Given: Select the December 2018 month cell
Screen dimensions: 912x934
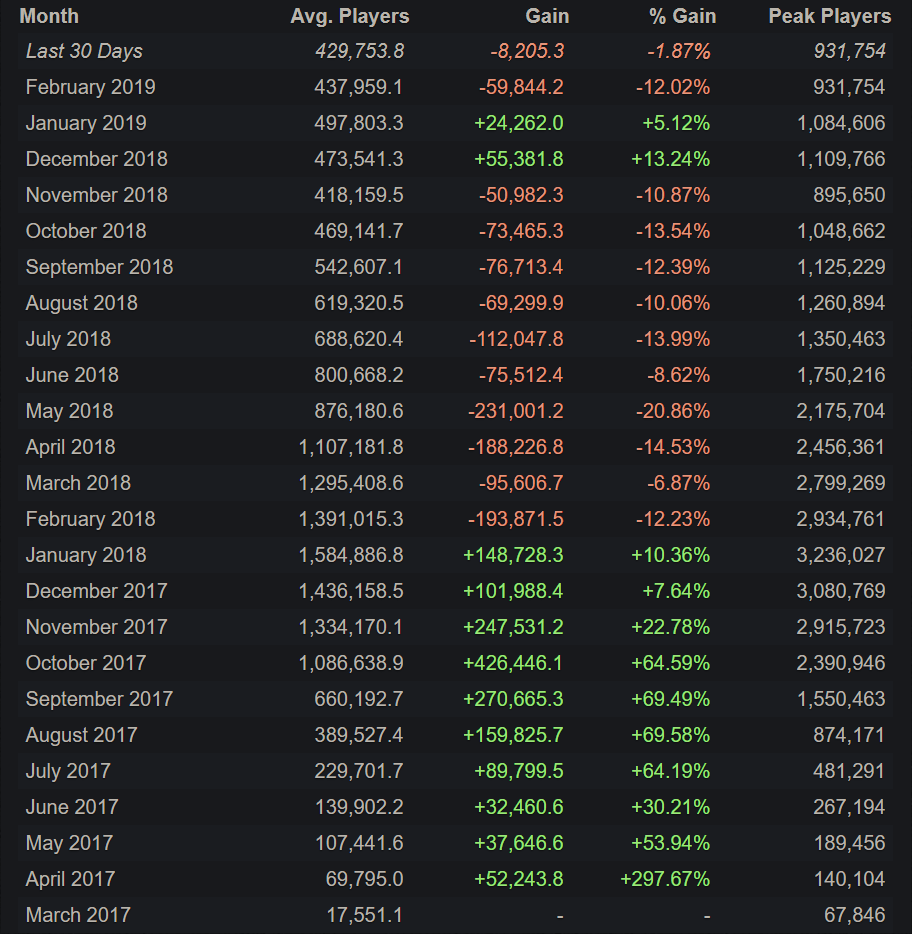Looking at the screenshot, I should (x=97, y=159).
